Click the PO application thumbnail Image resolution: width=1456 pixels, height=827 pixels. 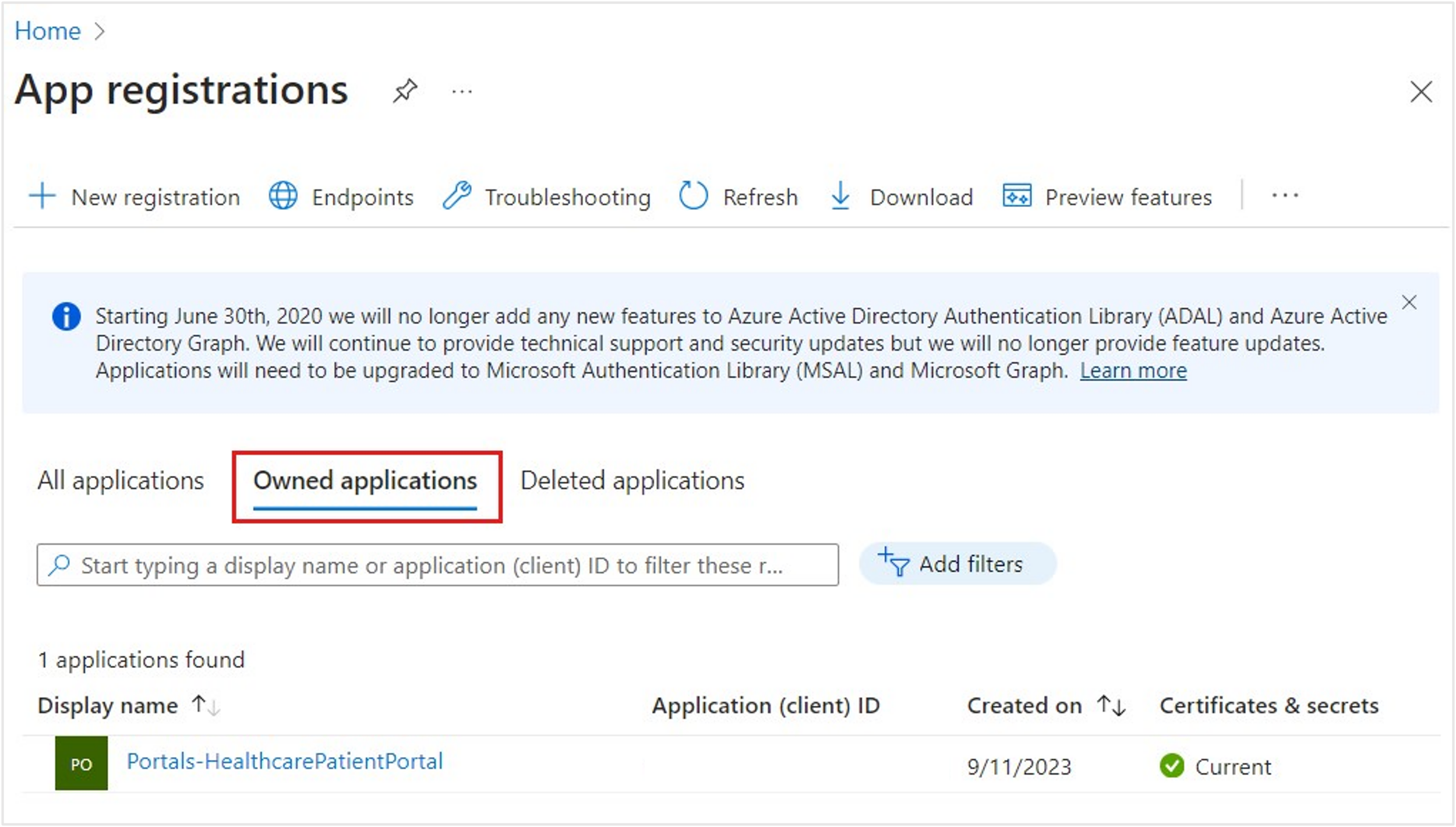pos(82,764)
